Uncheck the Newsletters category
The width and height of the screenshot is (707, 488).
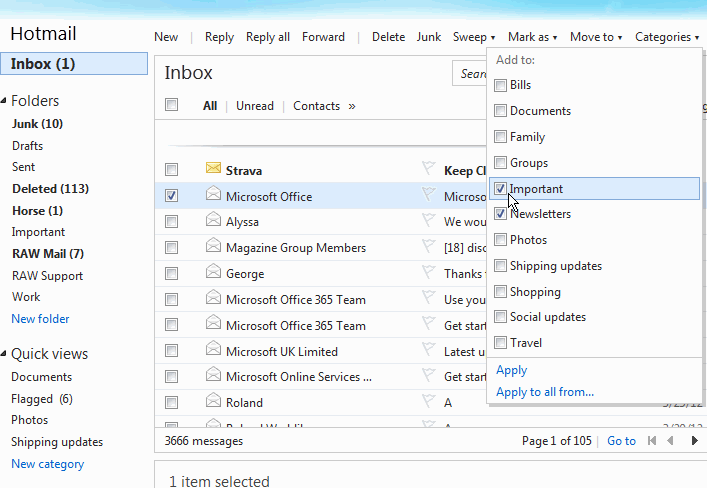coord(500,214)
